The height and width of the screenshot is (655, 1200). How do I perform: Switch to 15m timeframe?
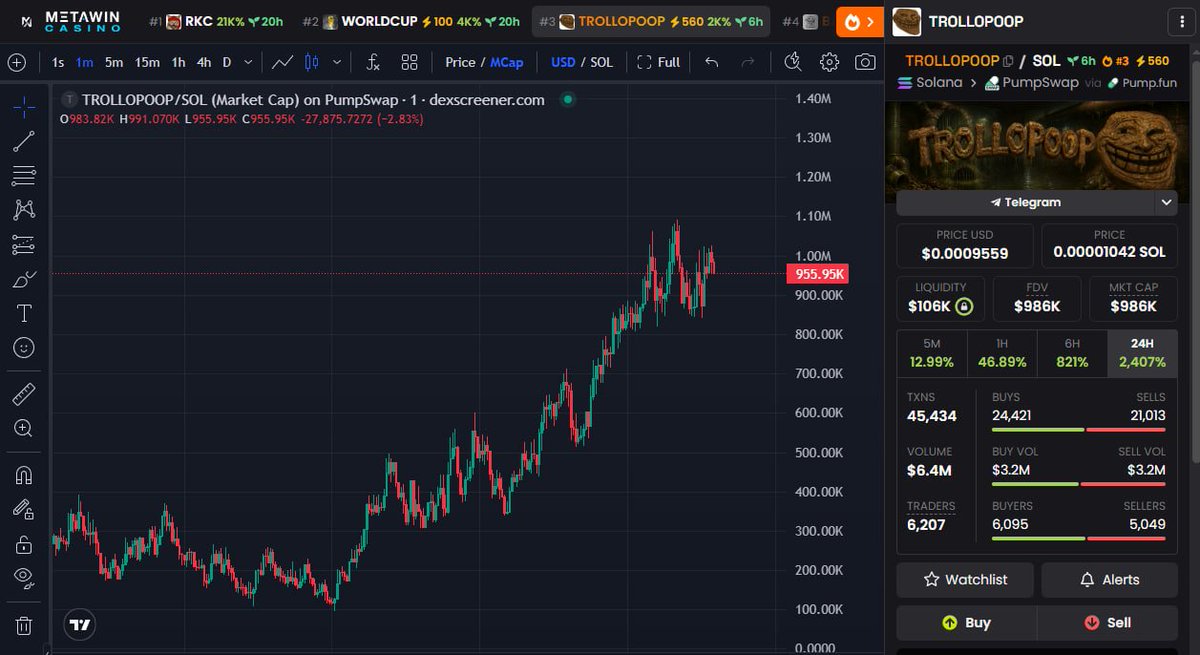147,62
